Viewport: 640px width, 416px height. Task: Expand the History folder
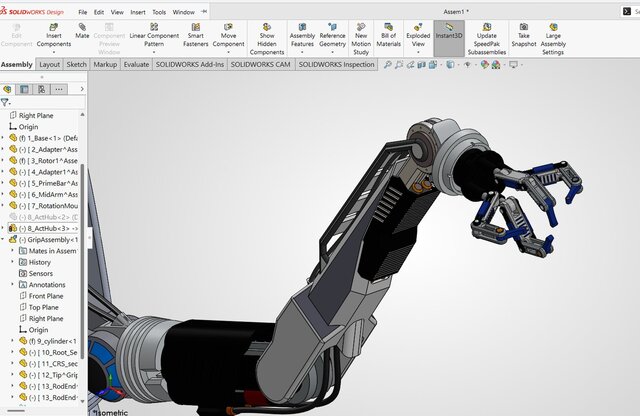point(12,262)
